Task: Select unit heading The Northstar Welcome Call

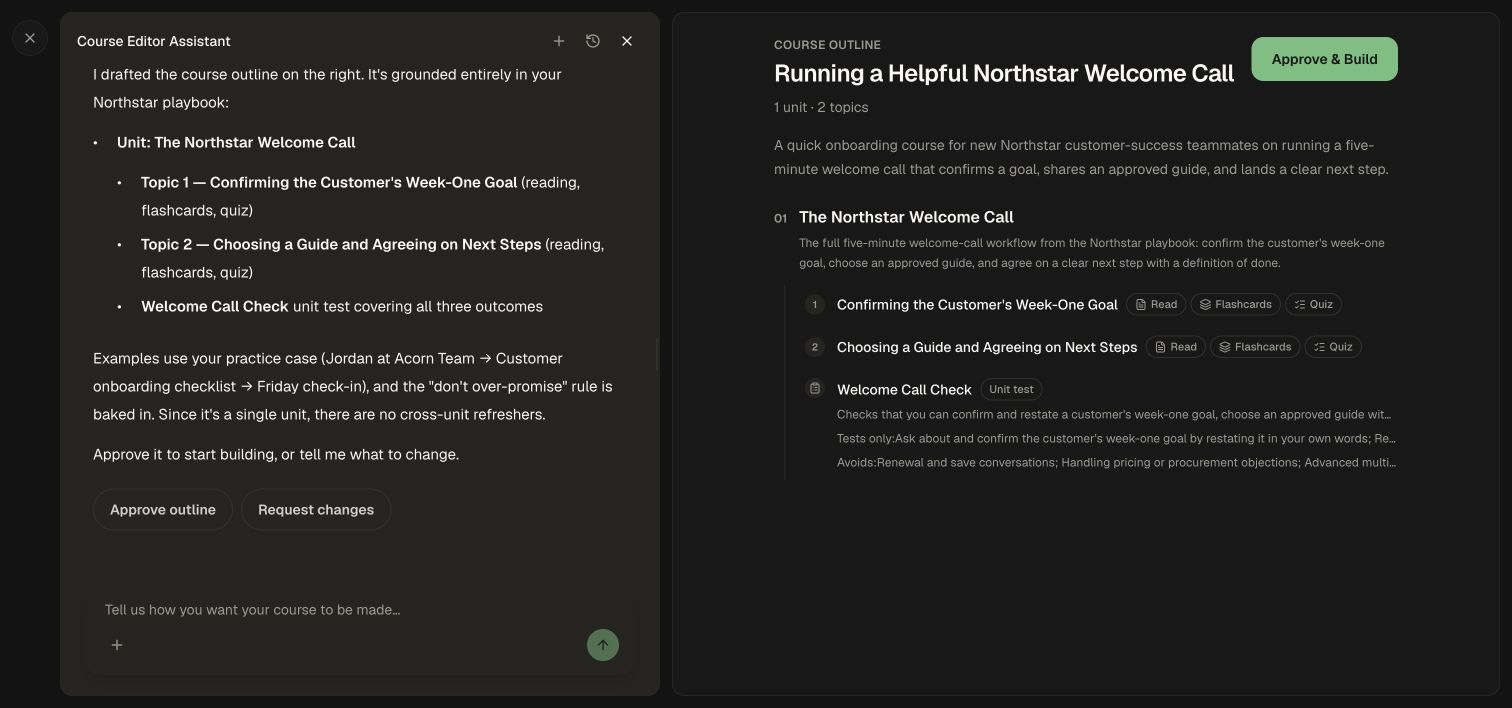Action: [x=906, y=217]
